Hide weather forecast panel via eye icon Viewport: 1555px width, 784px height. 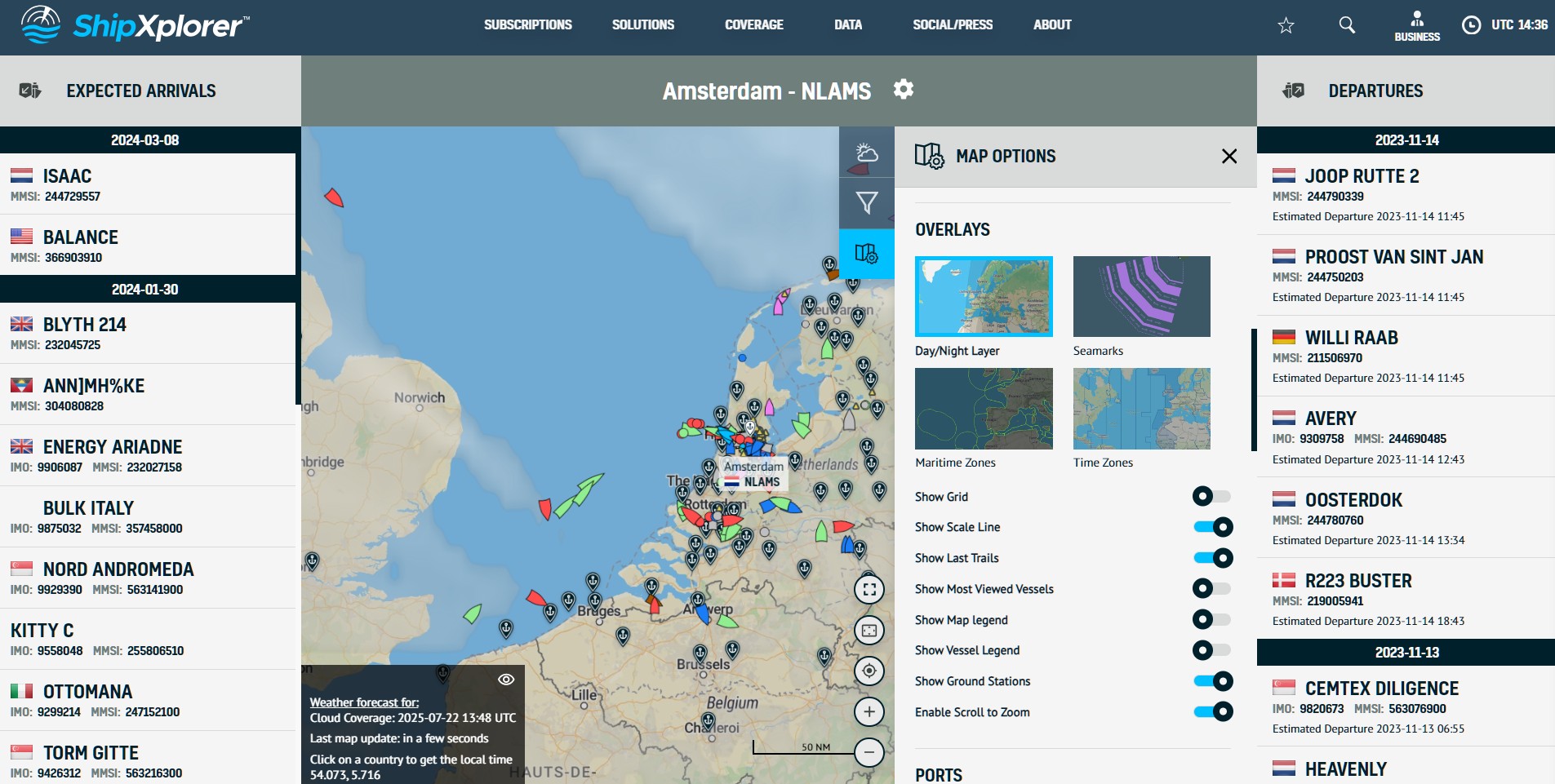point(506,680)
